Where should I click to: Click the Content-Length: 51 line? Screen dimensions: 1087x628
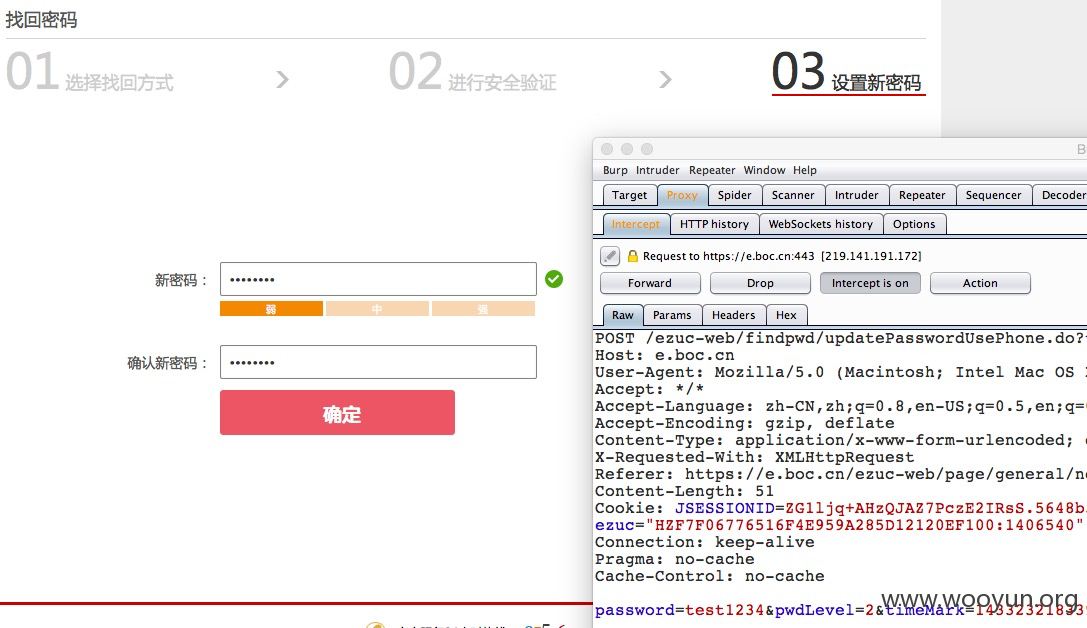click(x=684, y=491)
